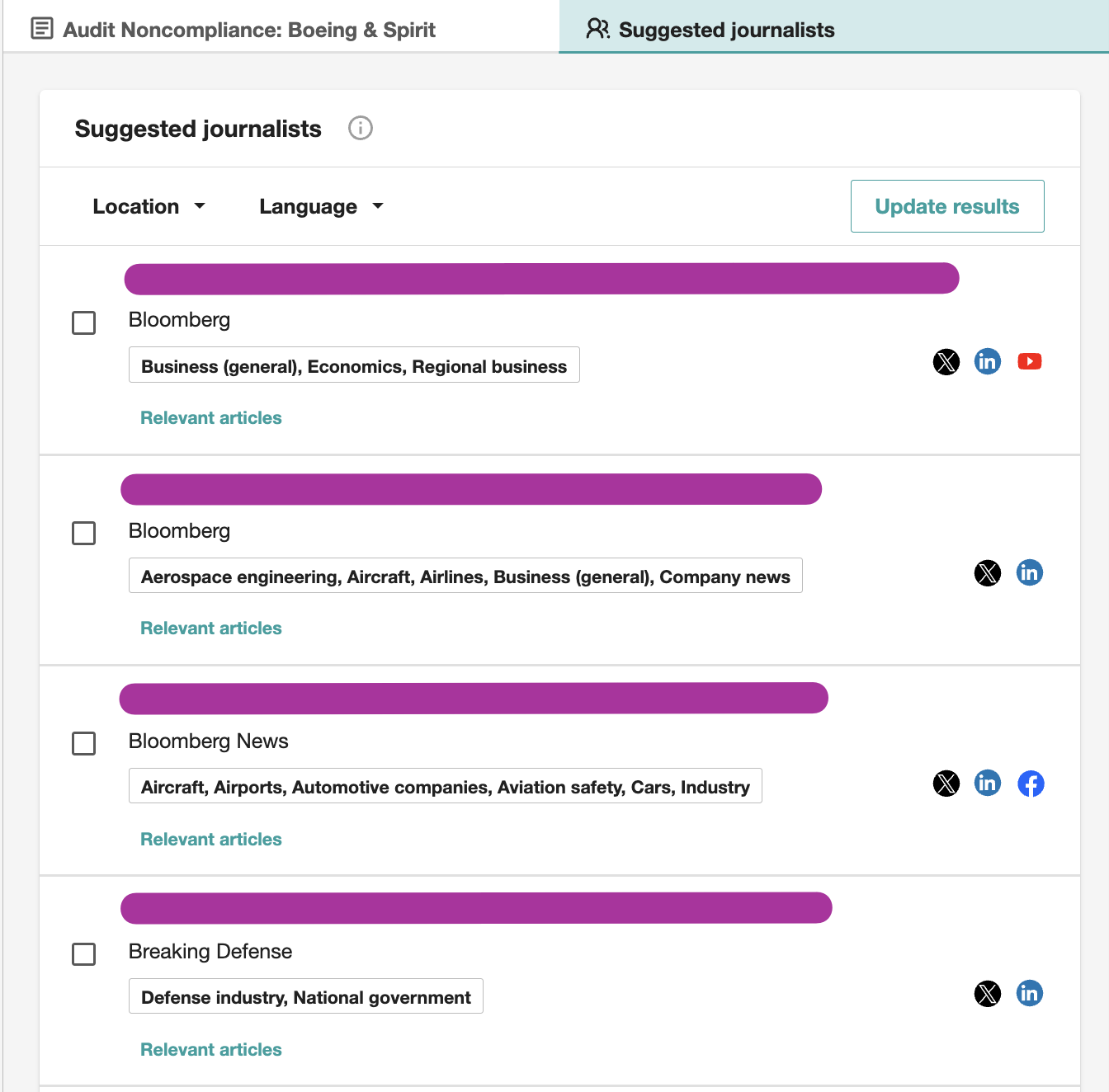Open X icon for Breaking Defense journalist
This screenshot has width=1109, height=1092.
click(x=988, y=994)
